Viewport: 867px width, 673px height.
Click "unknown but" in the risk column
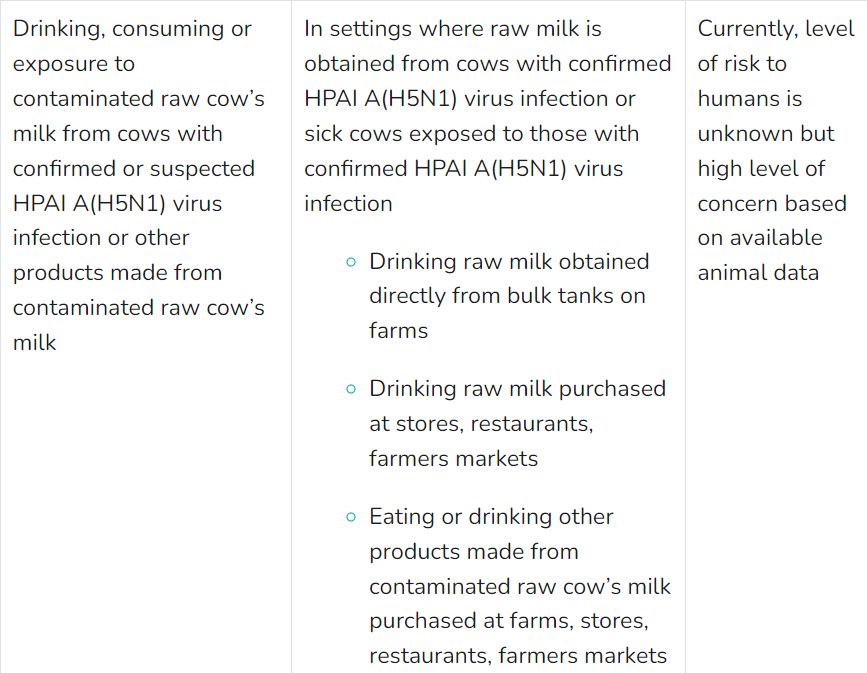coord(766,134)
